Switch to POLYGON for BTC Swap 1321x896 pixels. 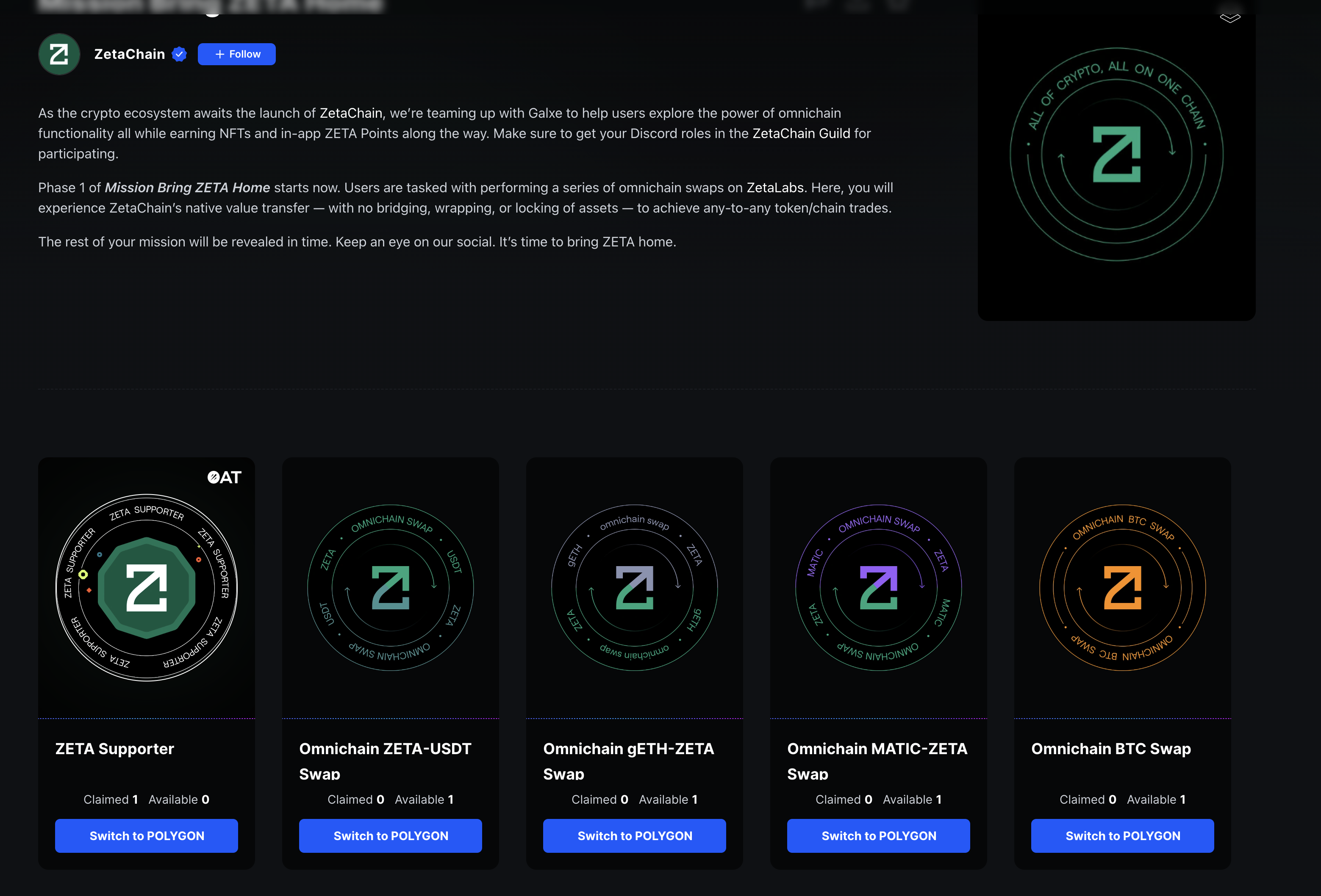pyautogui.click(x=1122, y=835)
